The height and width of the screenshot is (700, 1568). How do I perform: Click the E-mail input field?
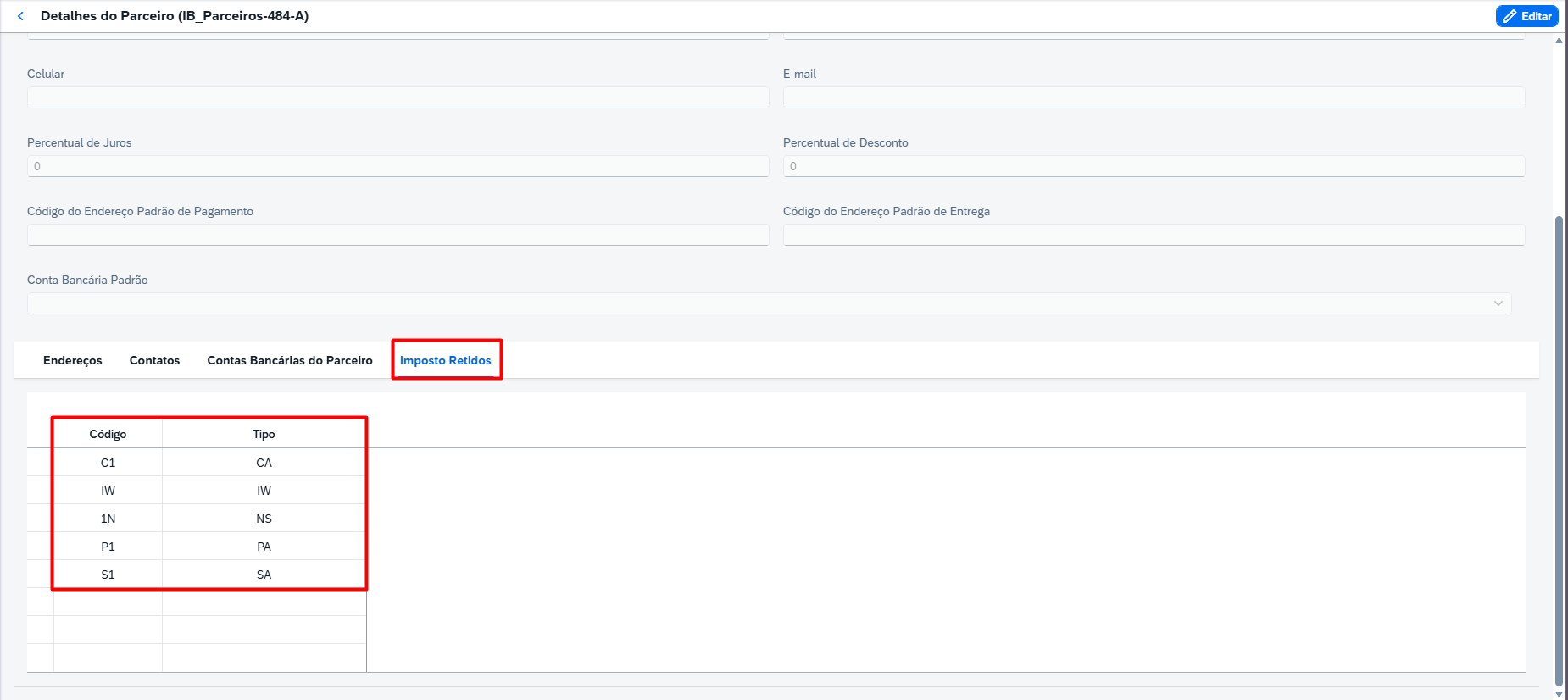pos(1154,97)
